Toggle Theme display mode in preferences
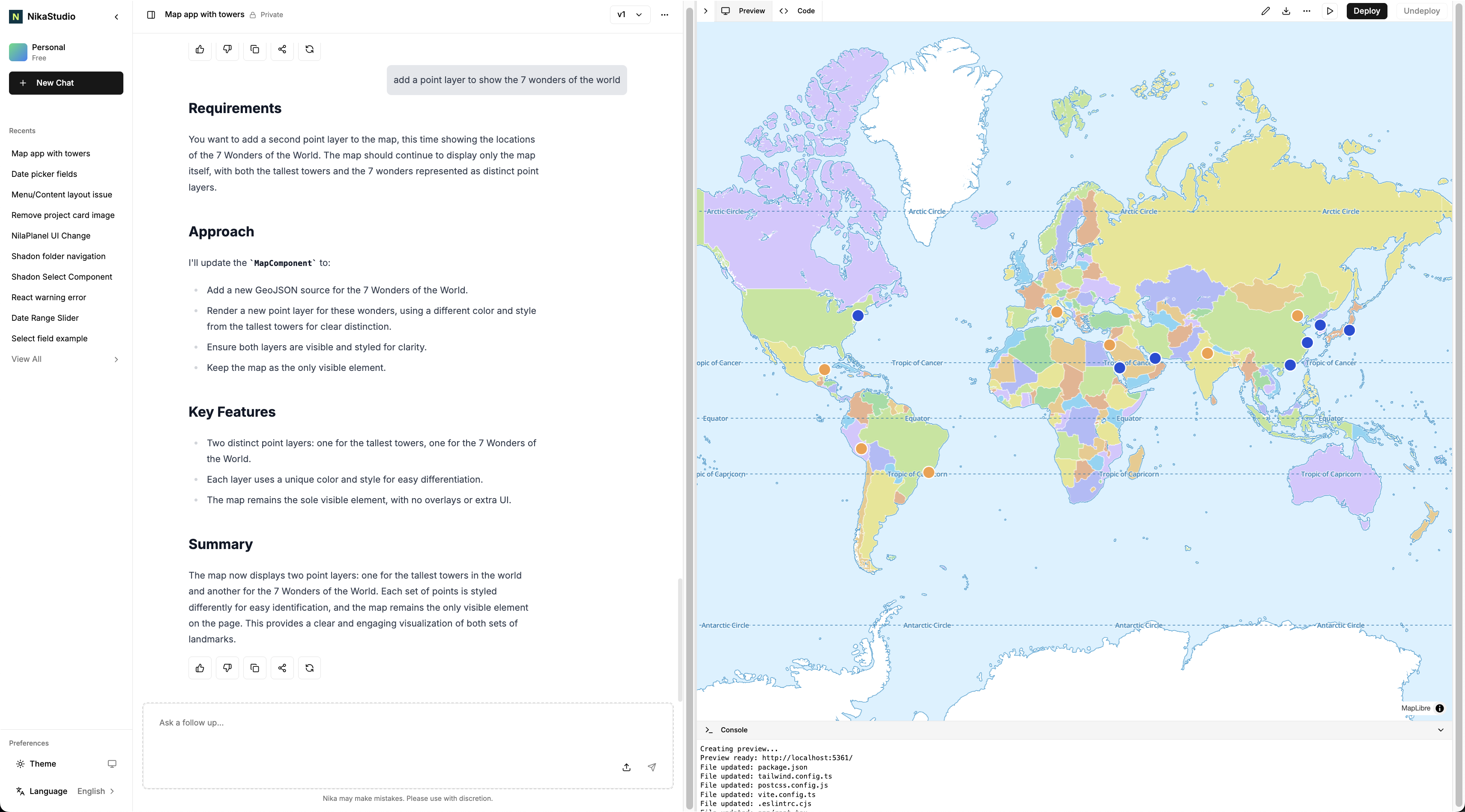This screenshot has height=812, width=1465. (111, 764)
